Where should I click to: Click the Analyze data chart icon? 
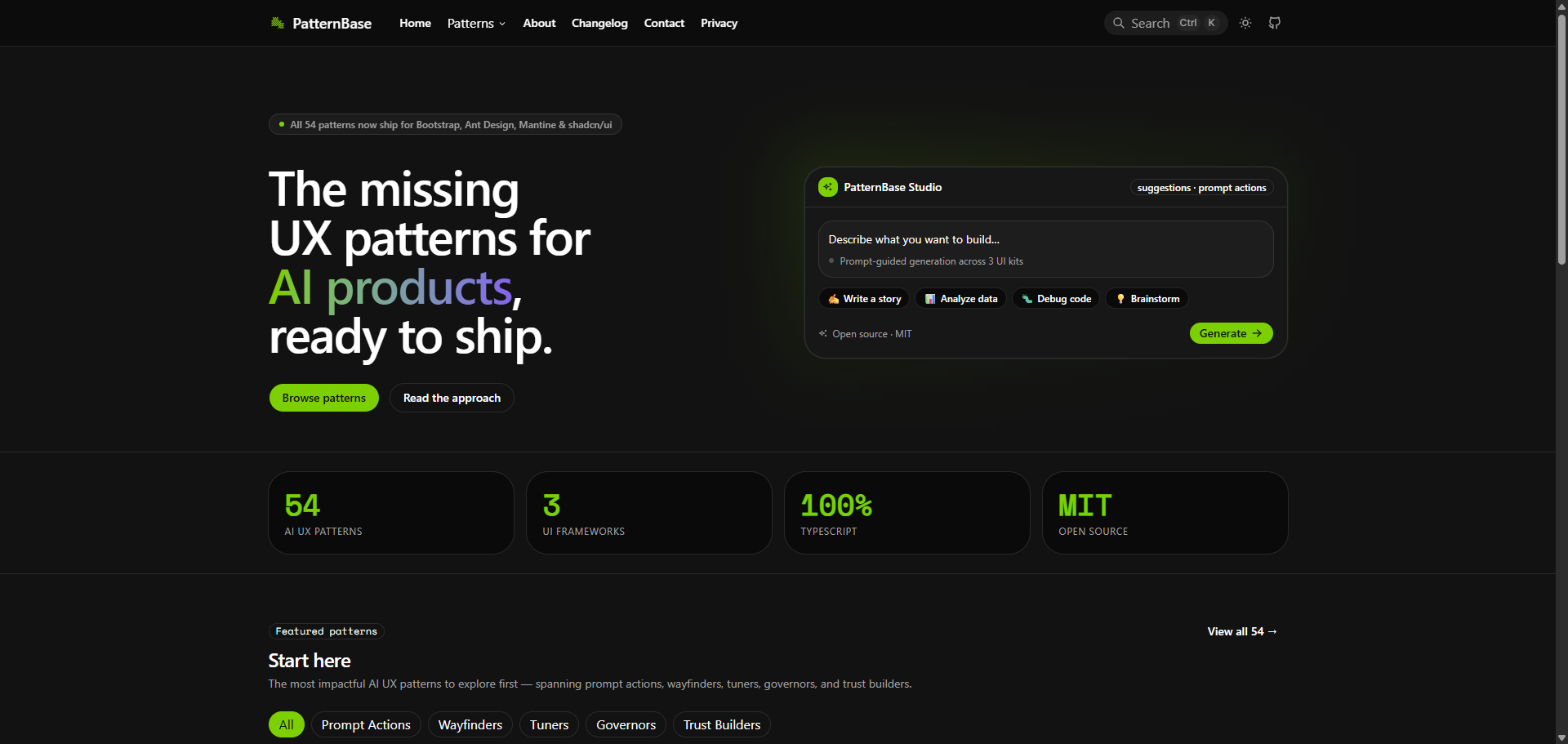coord(930,299)
